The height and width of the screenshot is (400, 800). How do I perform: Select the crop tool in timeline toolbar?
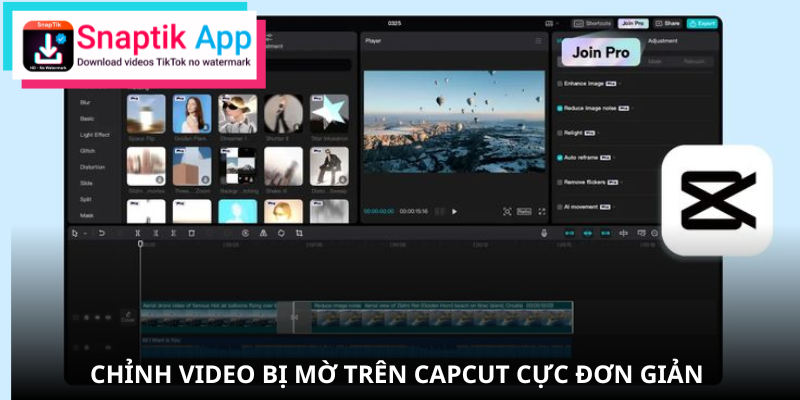coord(299,233)
